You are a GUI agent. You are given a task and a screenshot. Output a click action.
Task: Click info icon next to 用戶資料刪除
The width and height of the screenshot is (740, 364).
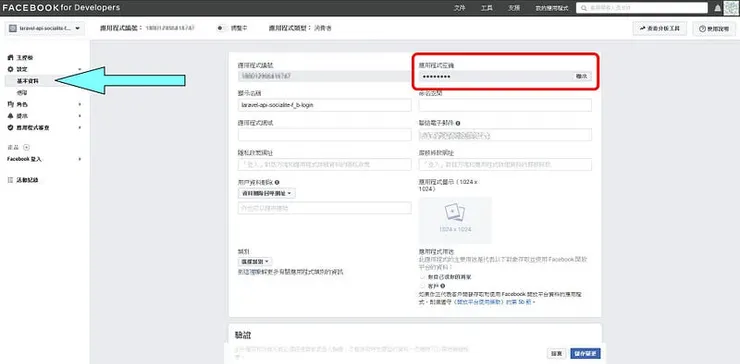click(277, 182)
